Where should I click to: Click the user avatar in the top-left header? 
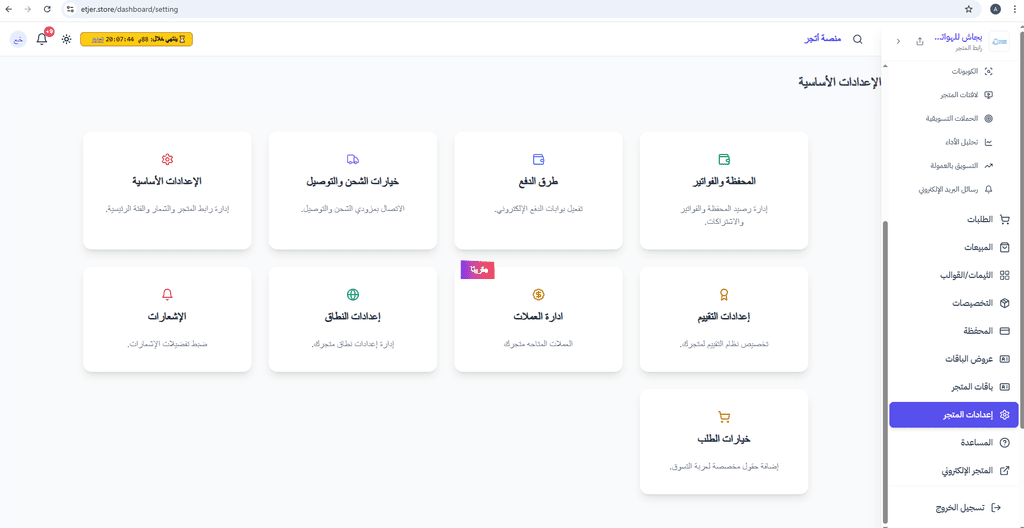[x=18, y=39]
